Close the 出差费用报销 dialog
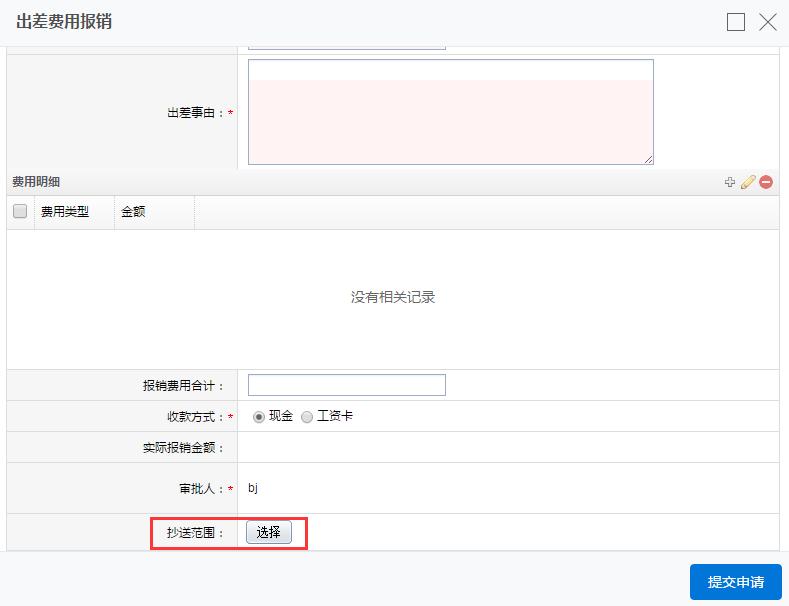Screen dimensions: 789x606 768,22
